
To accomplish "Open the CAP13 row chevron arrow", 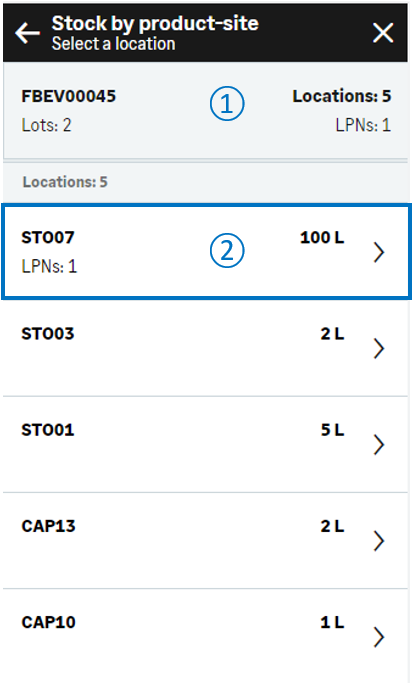I will click(x=379, y=541).
